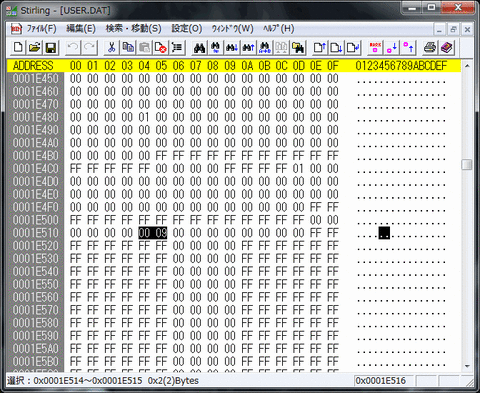Click the grayed-out compare pages icon
Image resolution: width=480 pixels, height=393 pixels.
pyautogui.click(x=281, y=48)
